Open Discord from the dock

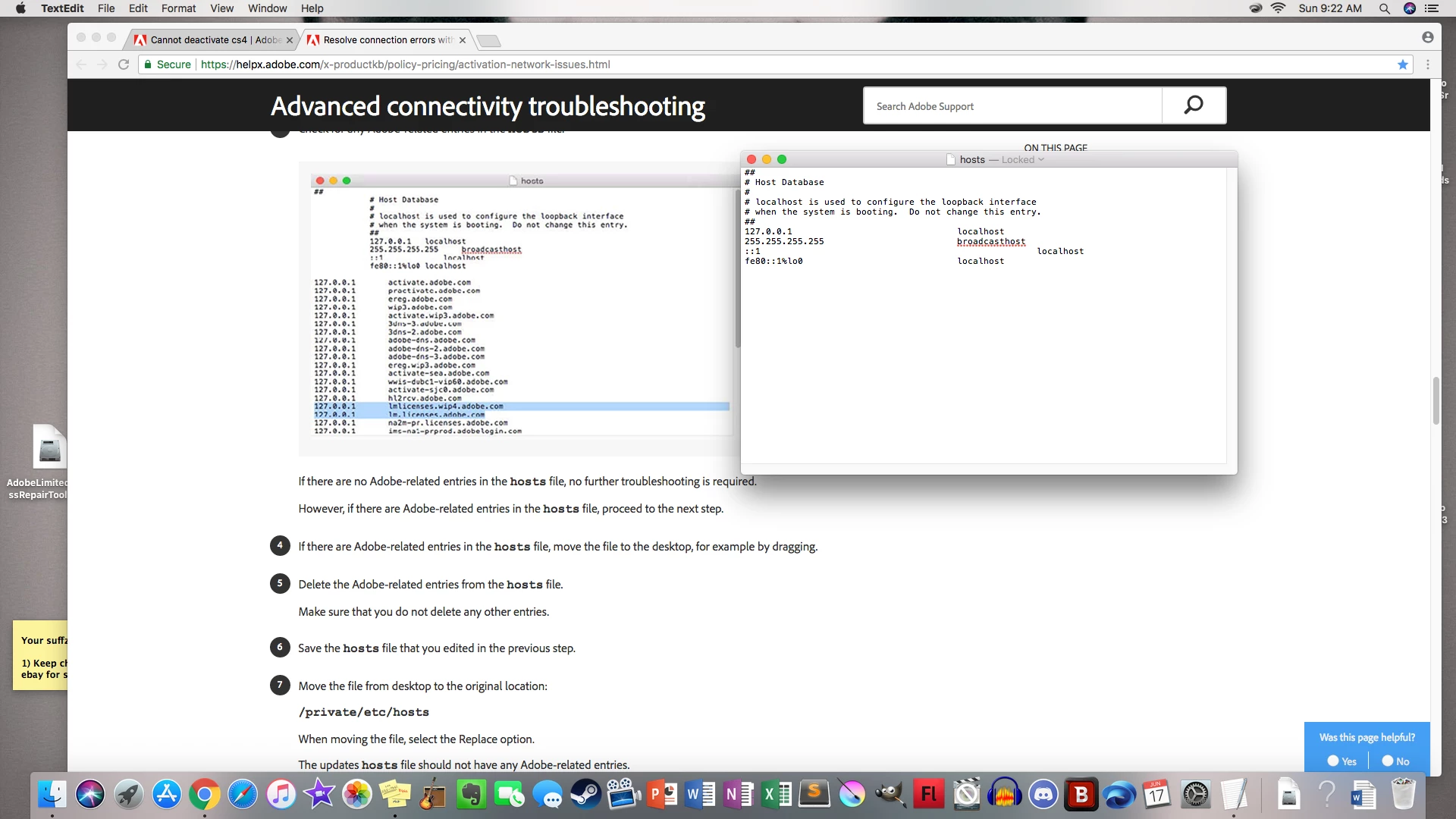pyautogui.click(x=1043, y=795)
